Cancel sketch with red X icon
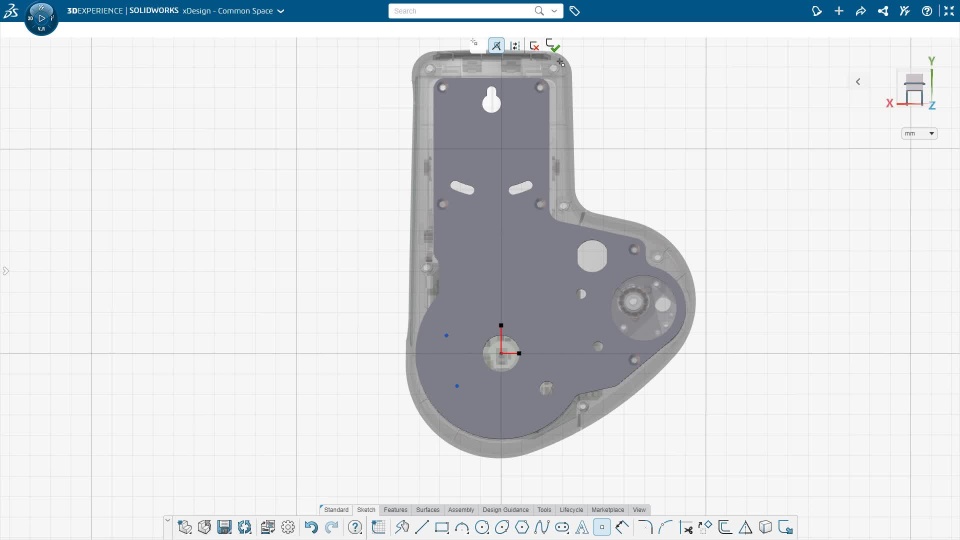The height and width of the screenshot is (540, 960). coord(534,46)
